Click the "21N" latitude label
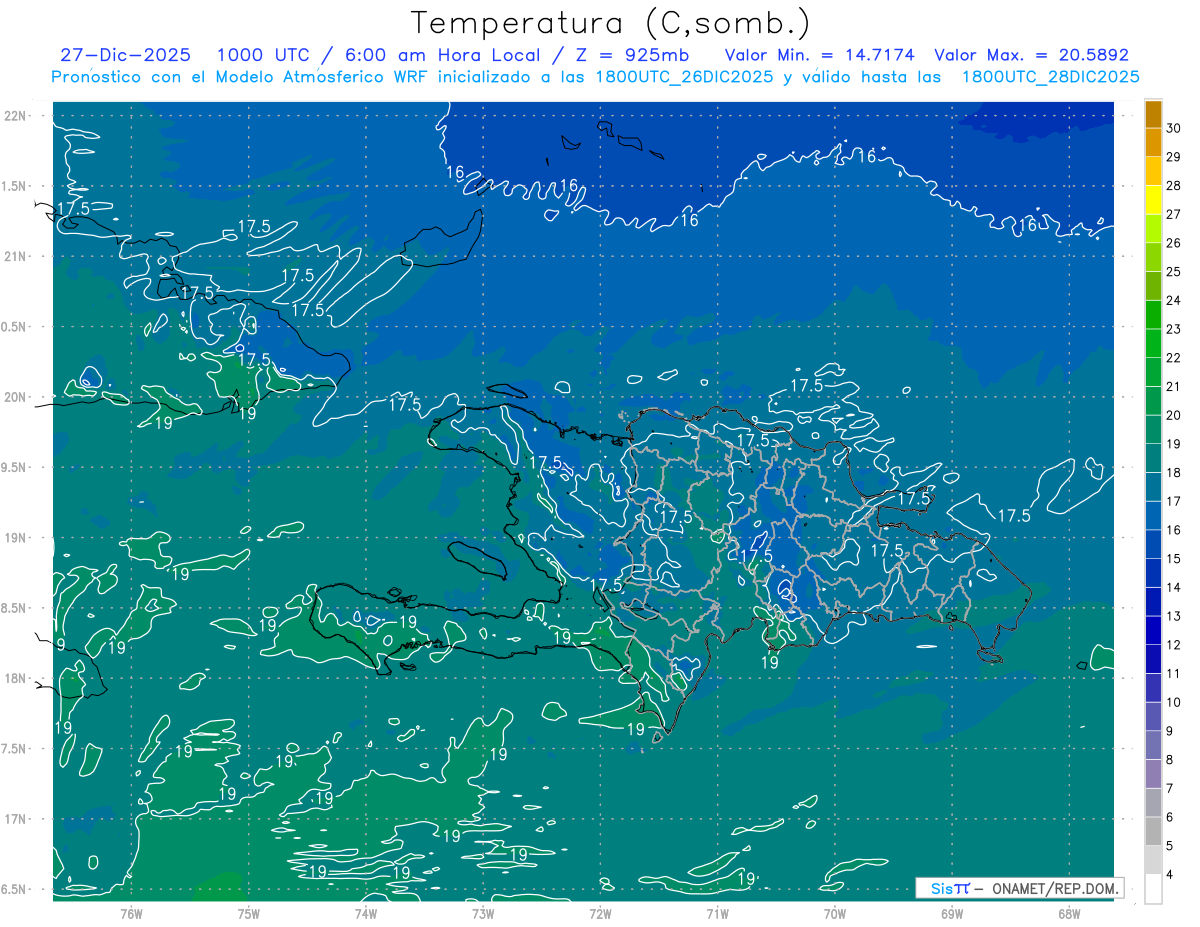 click(x=15, y=256)
